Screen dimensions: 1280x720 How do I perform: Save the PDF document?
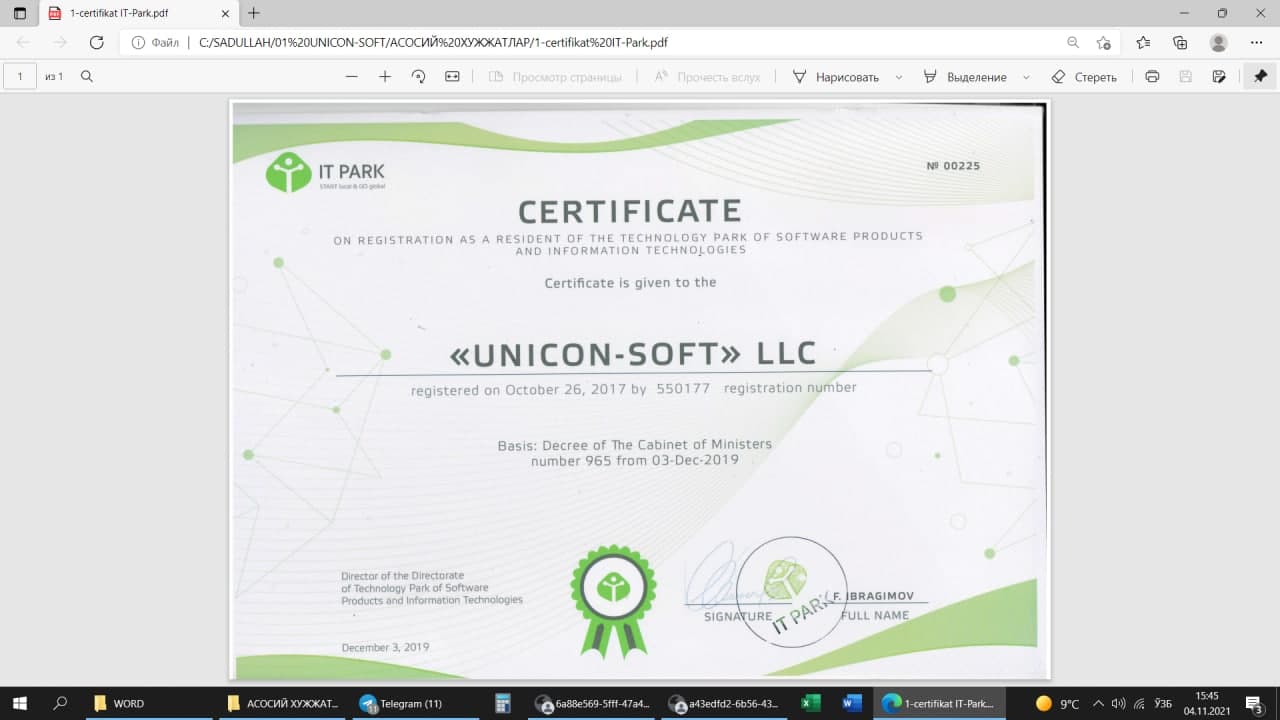1186,77
